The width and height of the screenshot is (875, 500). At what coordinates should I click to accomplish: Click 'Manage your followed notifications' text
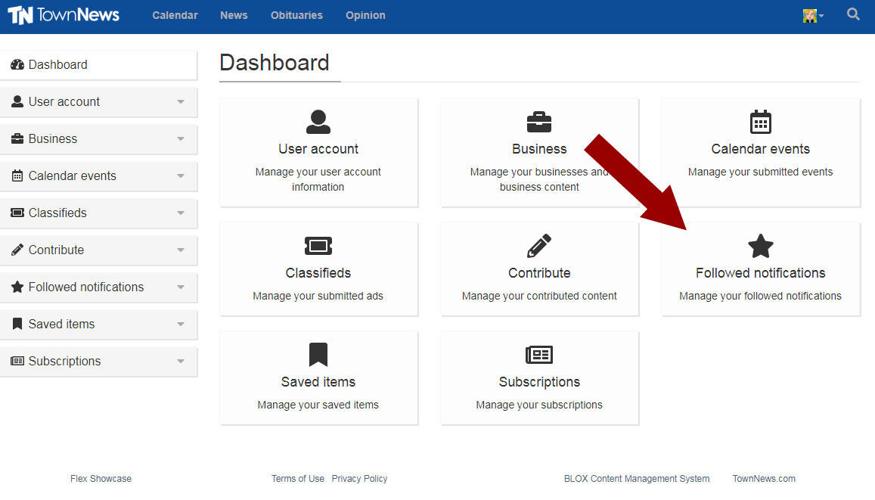tap(760, 296)
